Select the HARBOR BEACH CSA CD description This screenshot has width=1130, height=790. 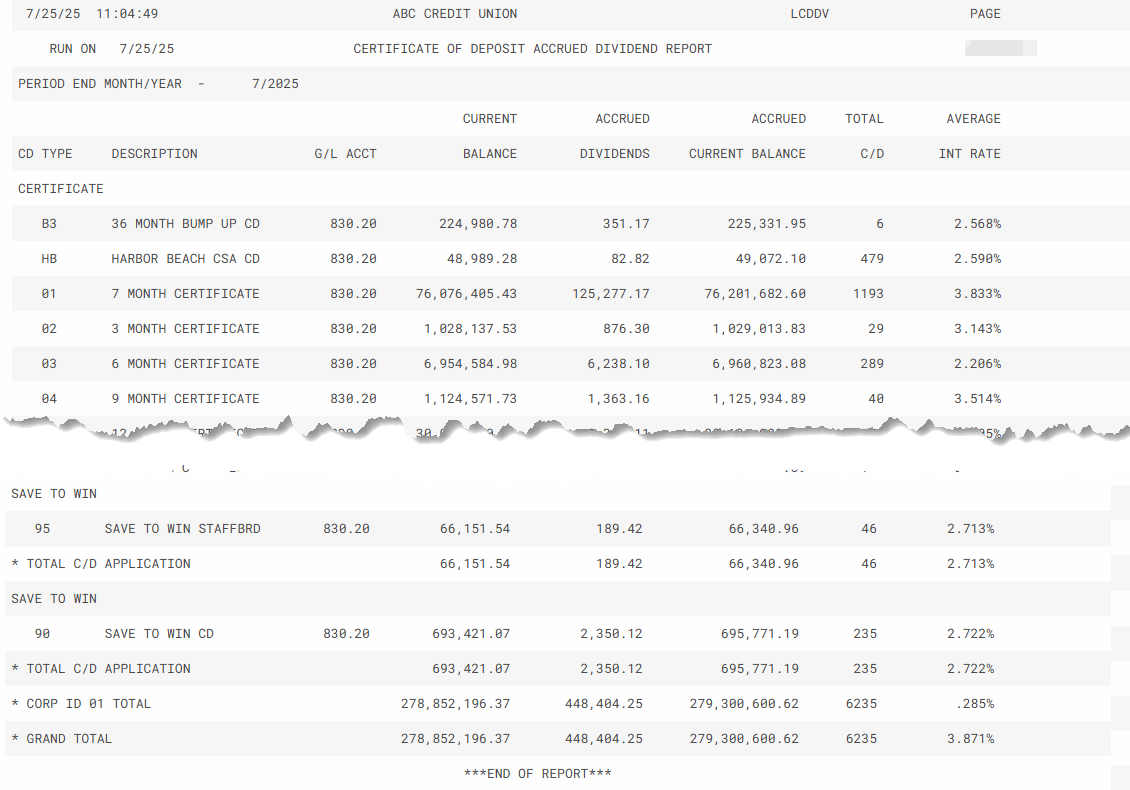pos(185,259)
